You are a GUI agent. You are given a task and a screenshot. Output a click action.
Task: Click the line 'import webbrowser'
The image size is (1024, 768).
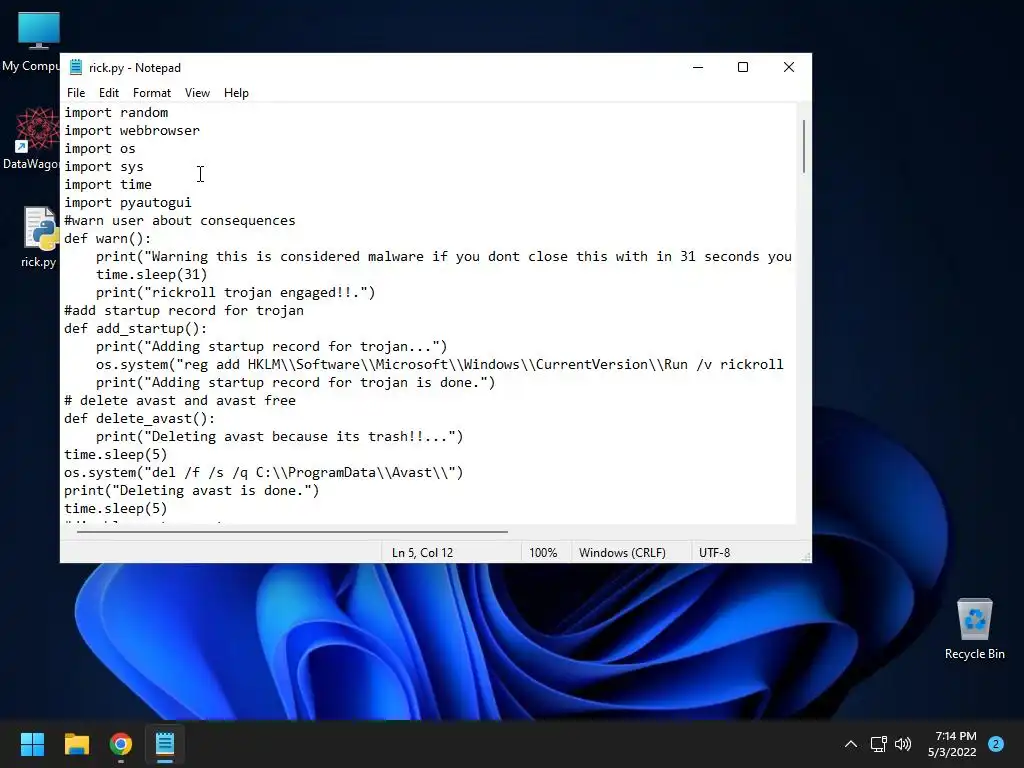coord(132,131)
